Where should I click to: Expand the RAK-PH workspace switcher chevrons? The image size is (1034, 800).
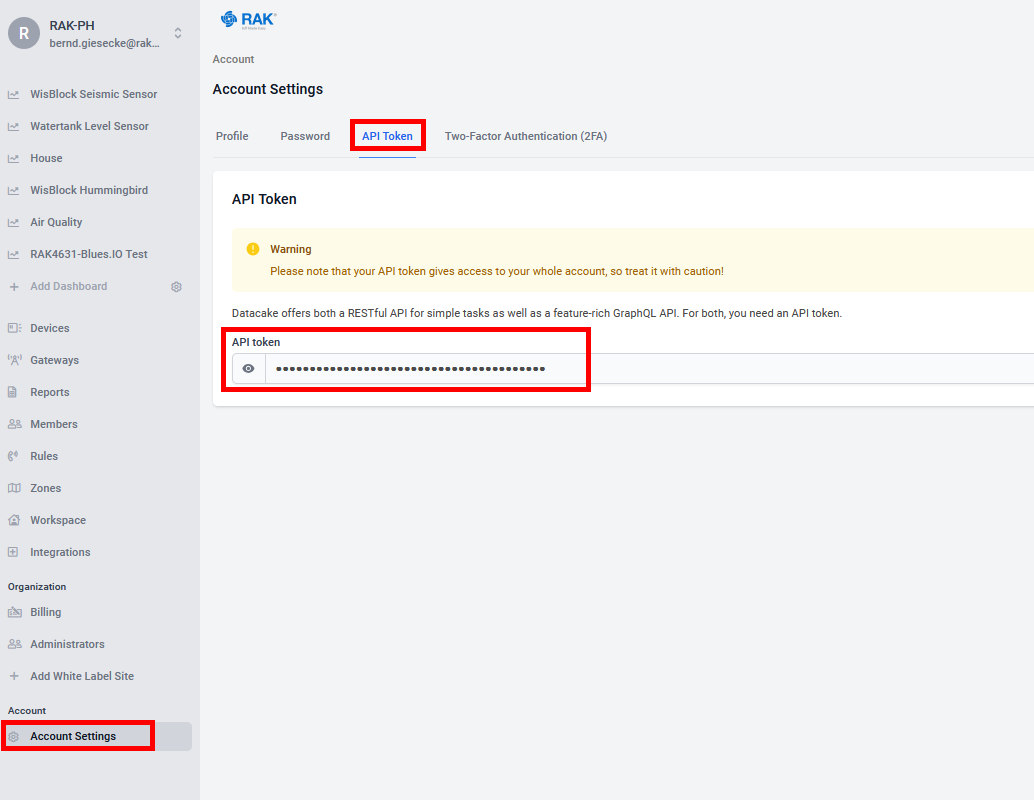pyautogui.click(x=178, y=33)
